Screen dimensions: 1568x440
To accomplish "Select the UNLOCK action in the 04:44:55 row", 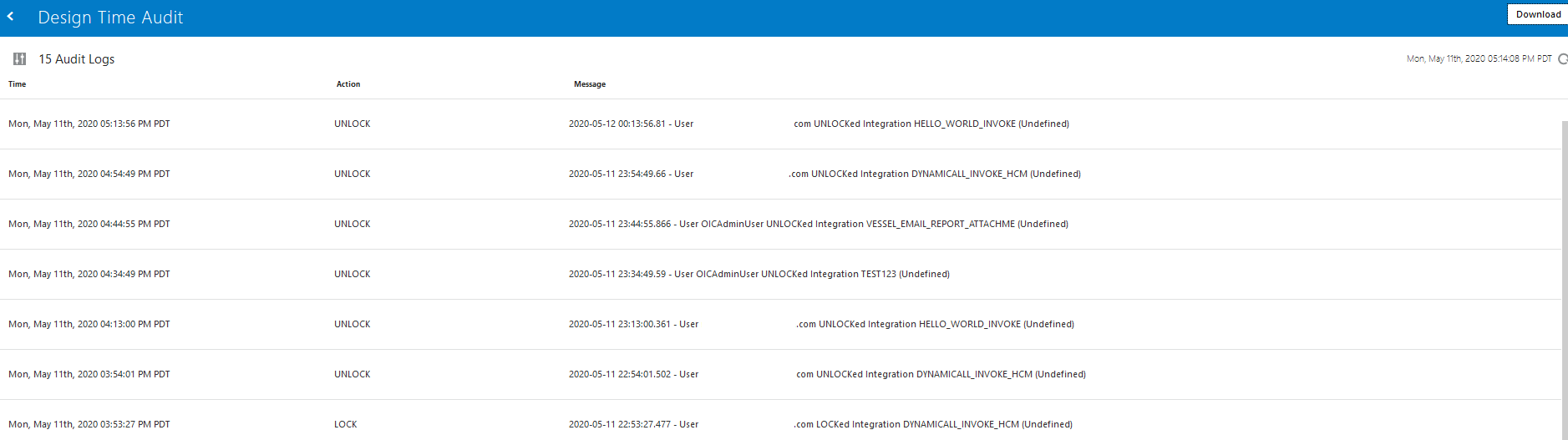I will pos(353,224).
